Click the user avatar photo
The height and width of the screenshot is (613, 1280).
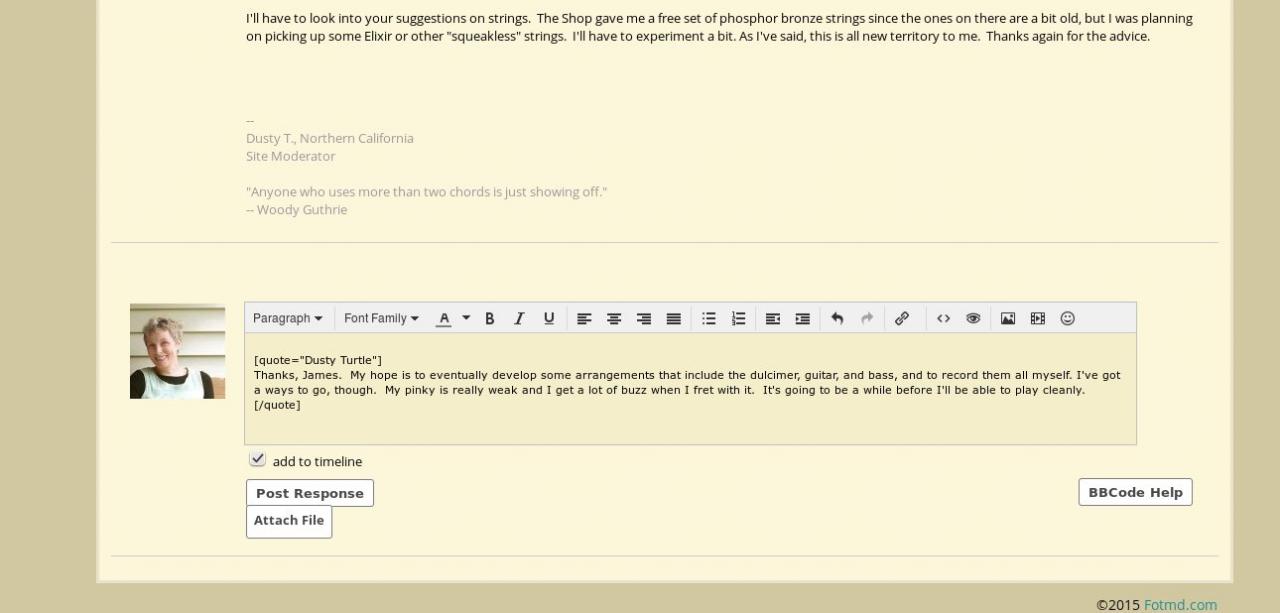tap(177, 351)
